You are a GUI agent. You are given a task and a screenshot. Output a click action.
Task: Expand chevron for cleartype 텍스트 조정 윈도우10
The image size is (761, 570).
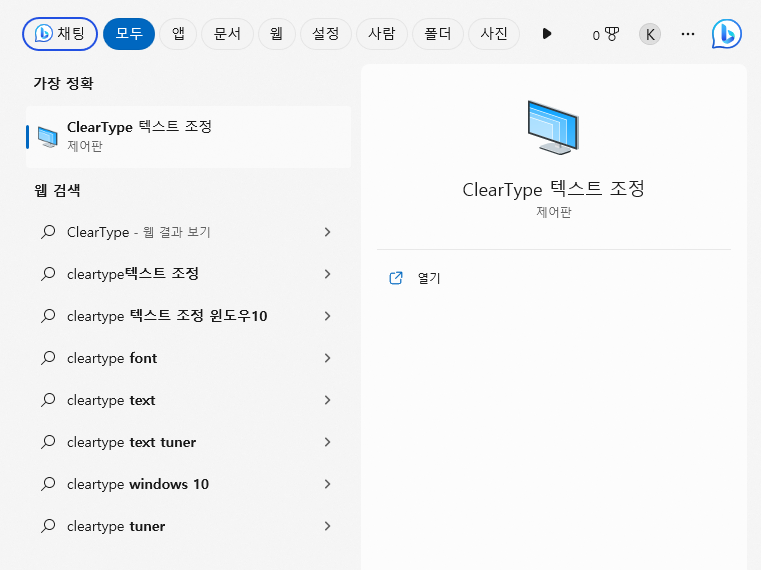328,316
